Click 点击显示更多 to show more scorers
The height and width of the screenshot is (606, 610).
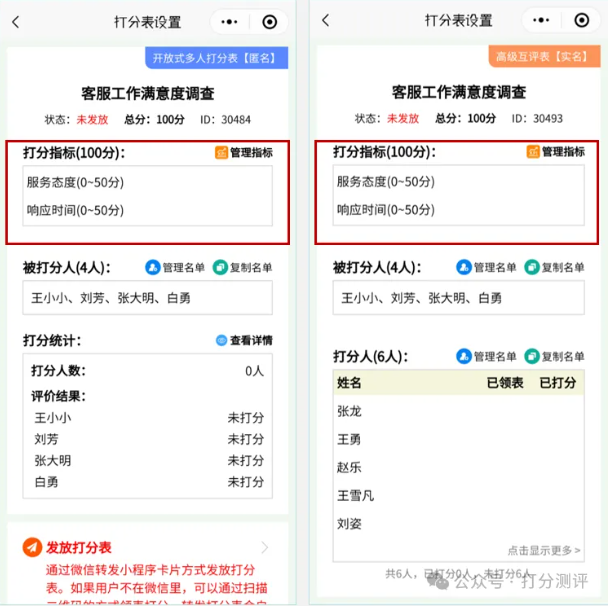(x=544, y=550)
